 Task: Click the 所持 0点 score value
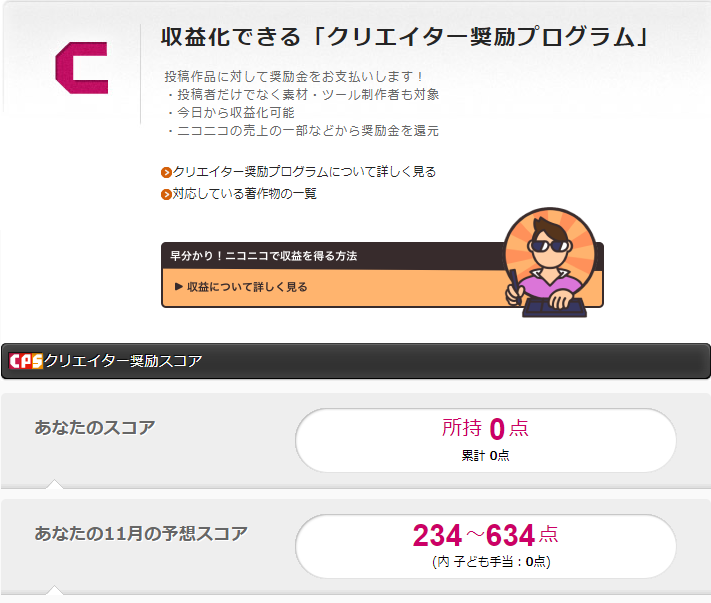coord(485,429)
